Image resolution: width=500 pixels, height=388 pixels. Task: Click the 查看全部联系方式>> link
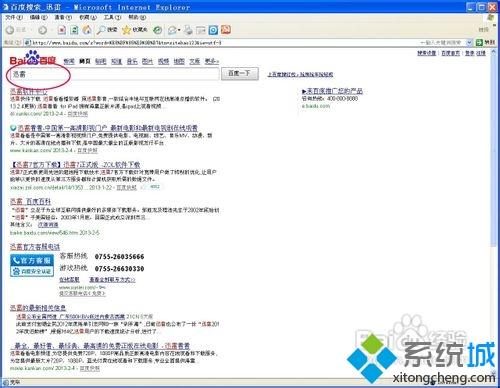(112, 280)
